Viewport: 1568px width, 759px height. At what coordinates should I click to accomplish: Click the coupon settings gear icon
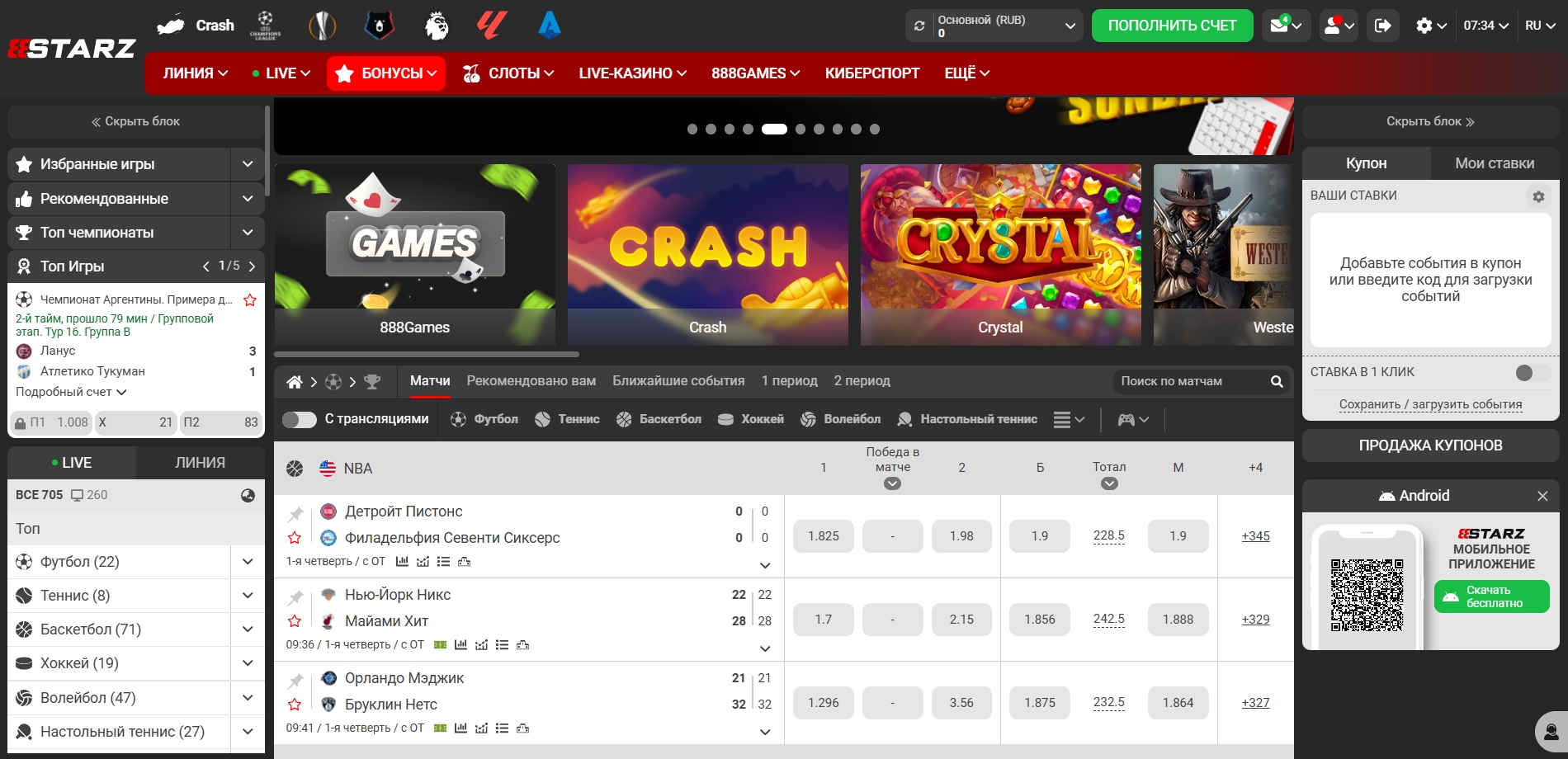(1538, 196)
